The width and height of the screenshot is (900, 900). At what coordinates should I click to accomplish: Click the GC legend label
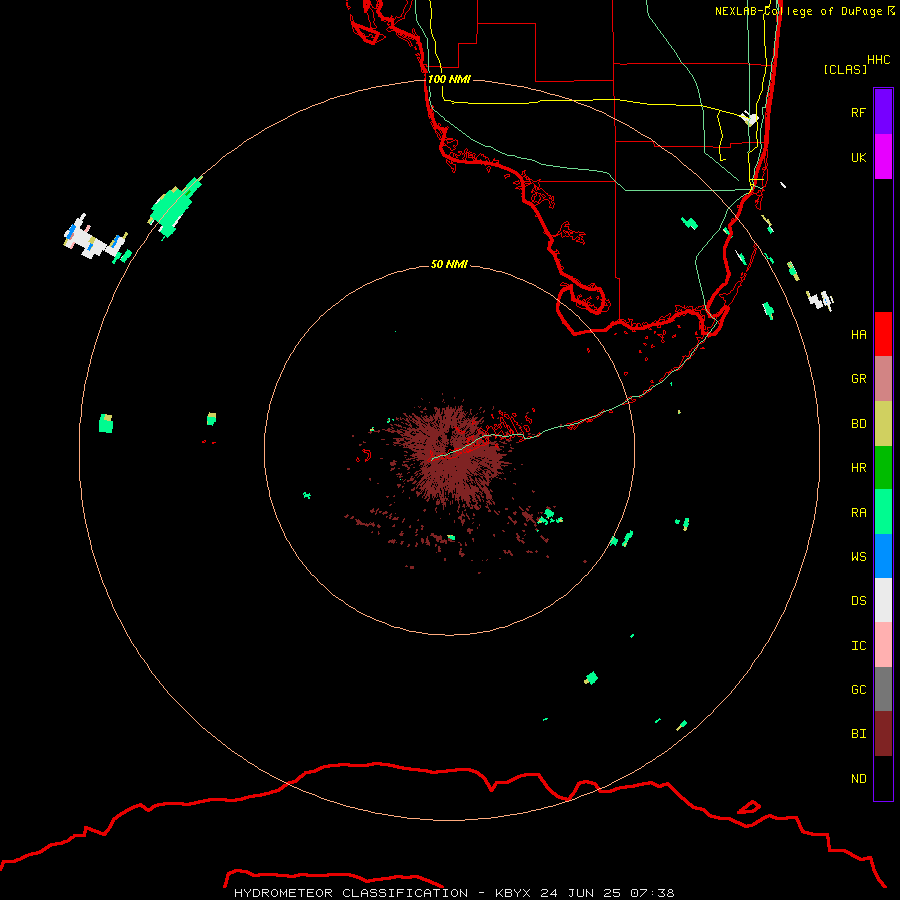click(858, 689)
